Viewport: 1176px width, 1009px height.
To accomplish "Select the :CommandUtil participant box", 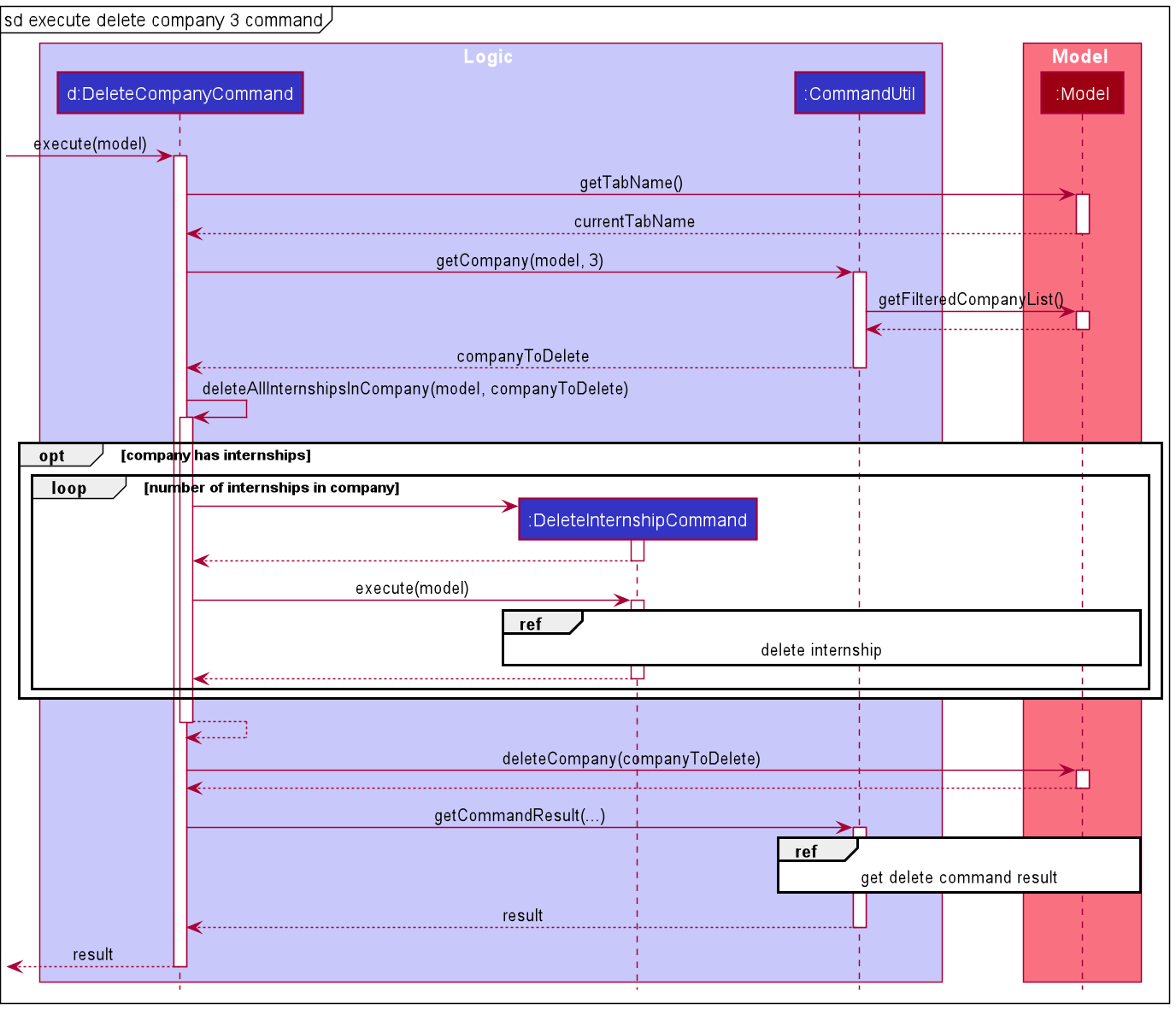I will pyautogui.click(x=859, y=93).
